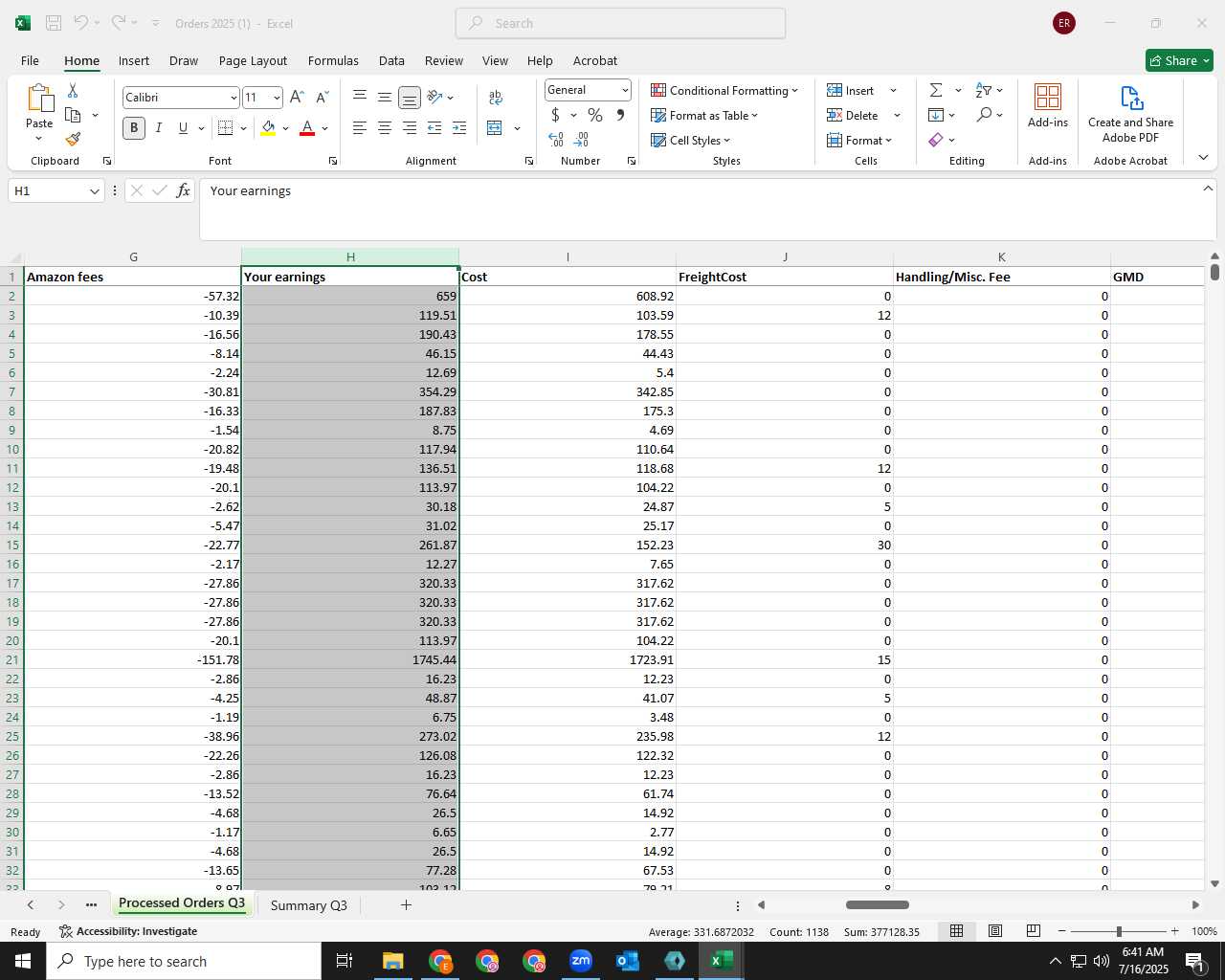Image resolution: width=1225 pixels, height=980 pixels.
Task: Open the File menu
Action: [30, 60]
